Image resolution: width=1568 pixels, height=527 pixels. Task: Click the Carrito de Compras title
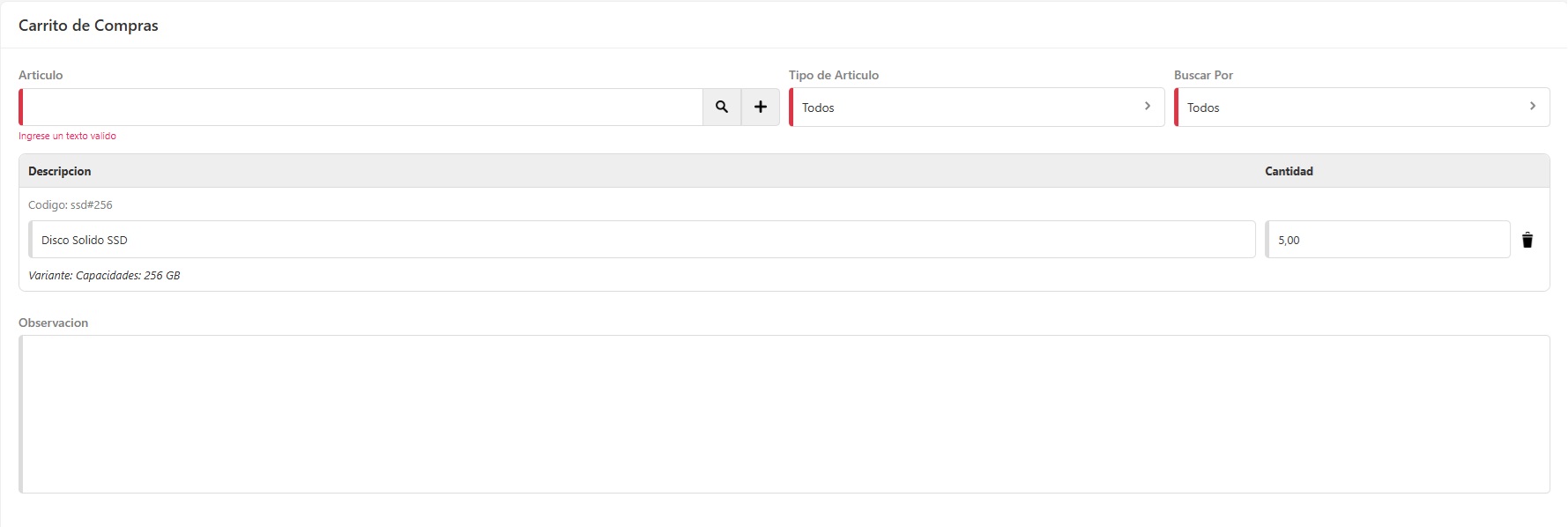coord(88,26)
